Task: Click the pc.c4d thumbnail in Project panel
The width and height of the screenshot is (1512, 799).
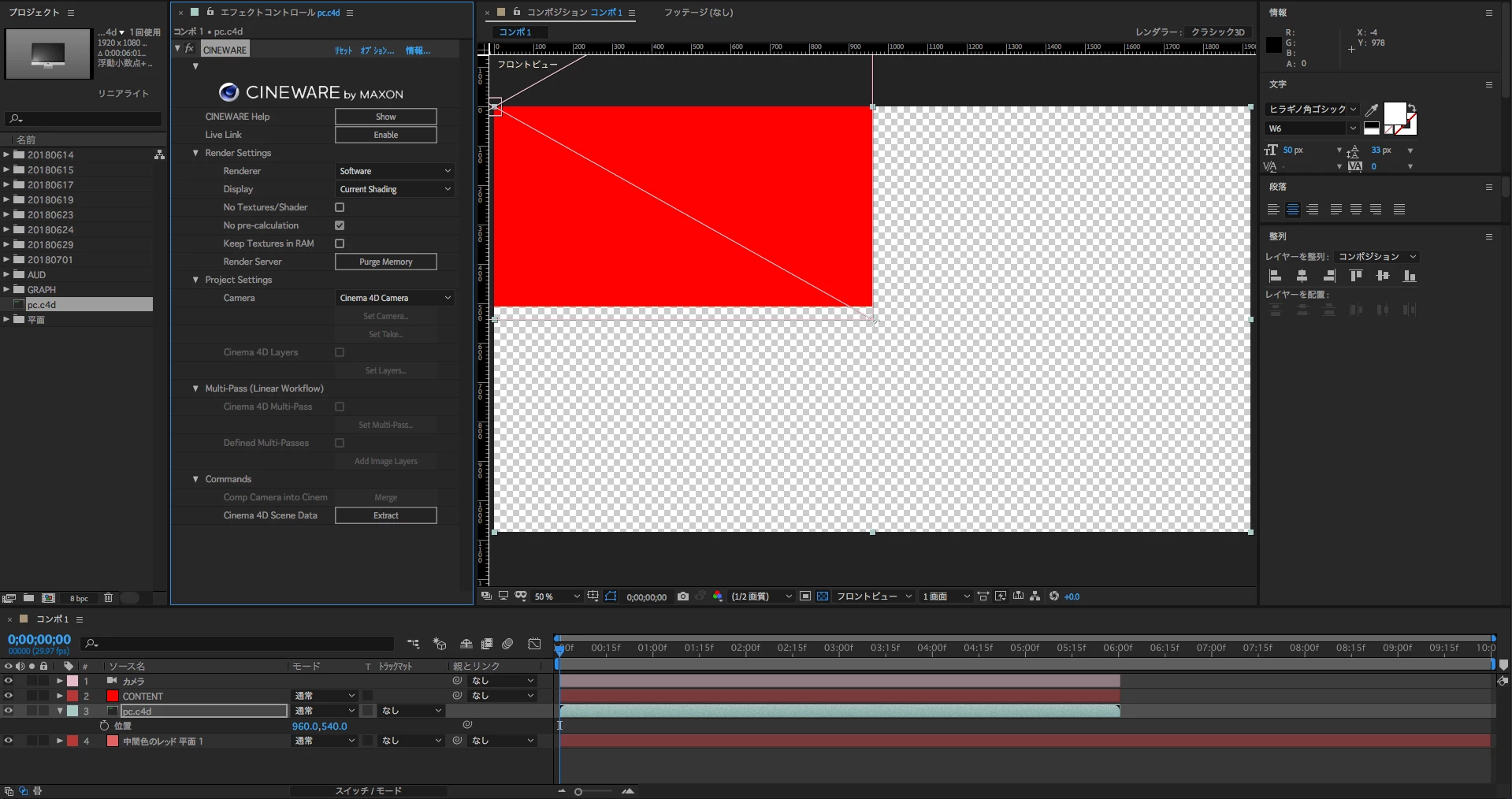Action: (x=48, y=54)
